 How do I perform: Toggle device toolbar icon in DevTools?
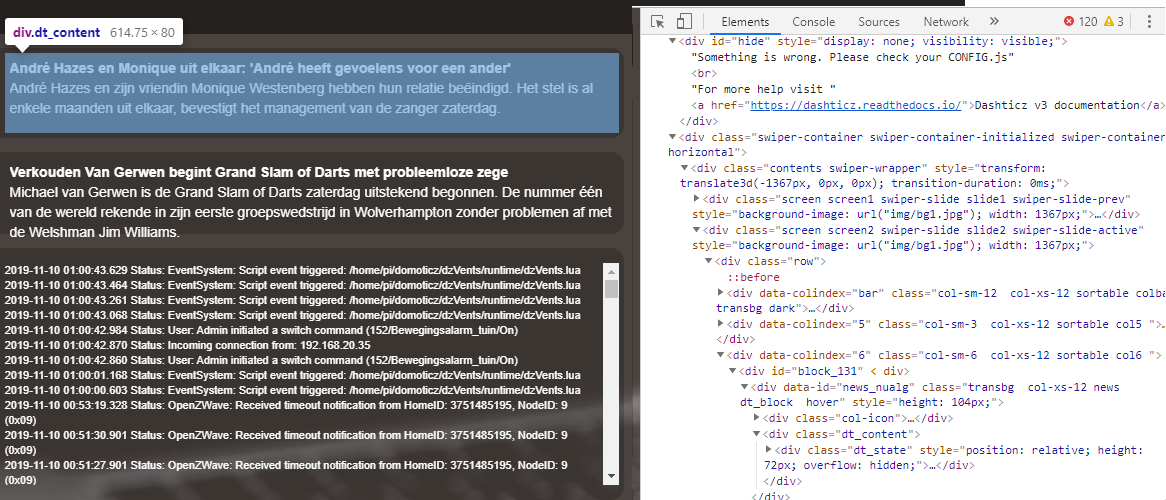pos(684,22)
